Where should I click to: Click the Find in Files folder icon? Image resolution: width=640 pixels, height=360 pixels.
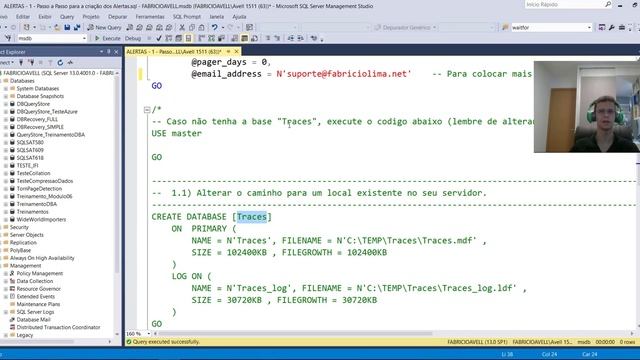(x=505, y=27)
